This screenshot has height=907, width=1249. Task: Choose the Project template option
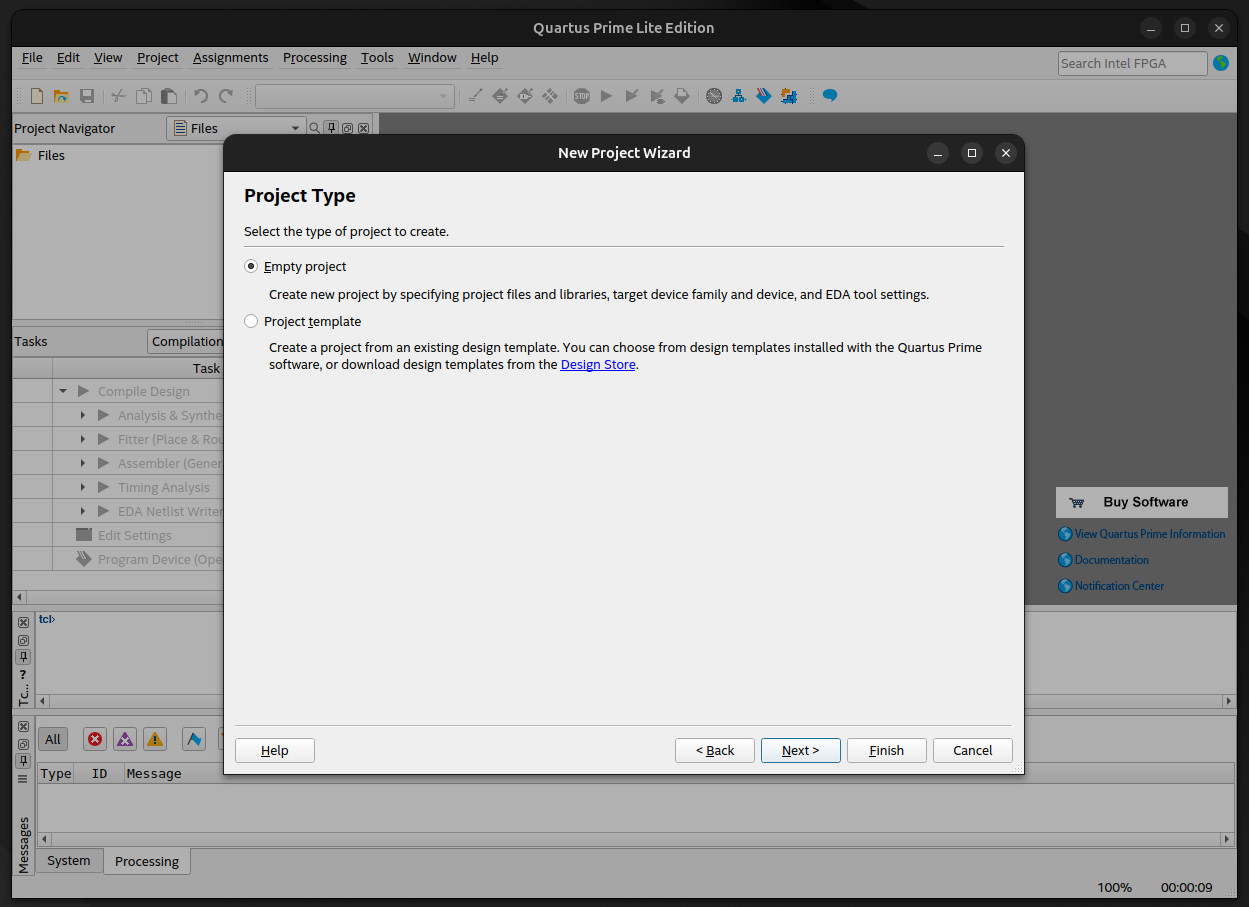pos(251,322)
